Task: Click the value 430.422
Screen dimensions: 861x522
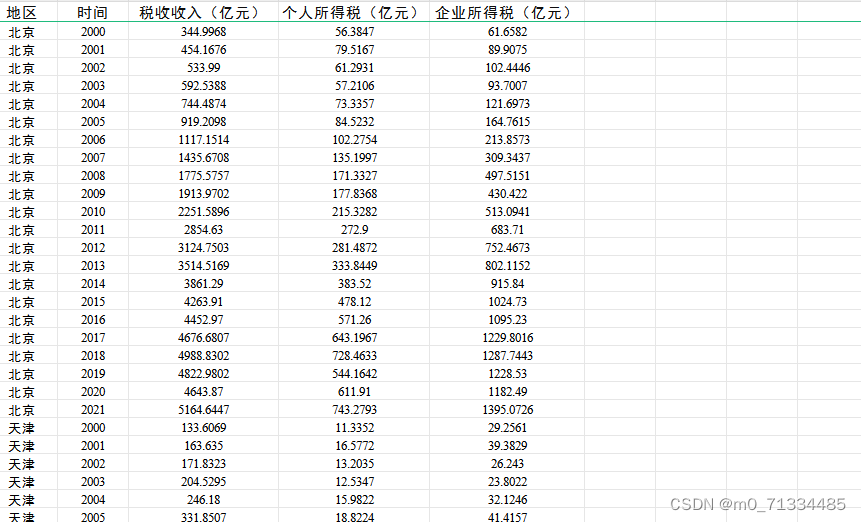Action: click(507, 194)
